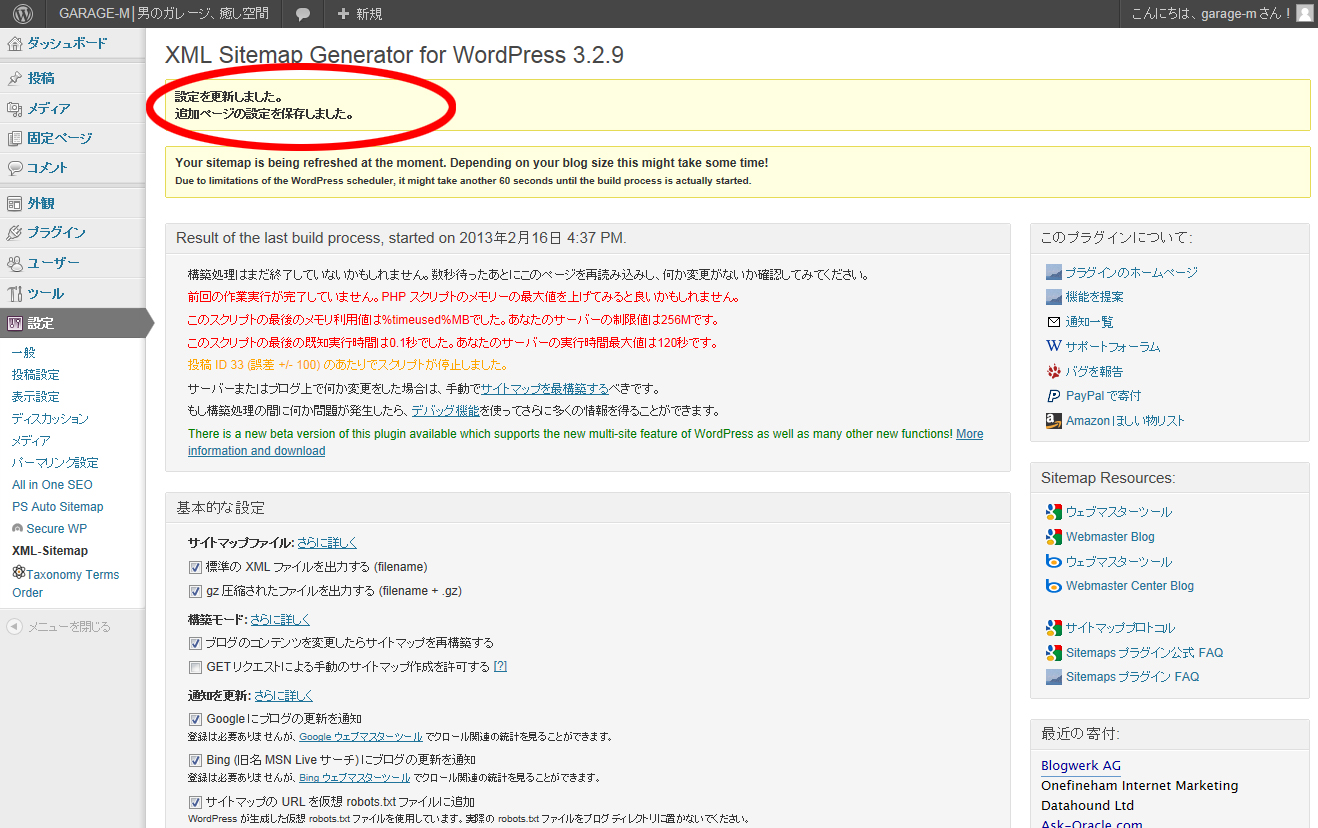
Task: Click envelope icon beside 通知一覧
Action: (x=1053, y=322)
